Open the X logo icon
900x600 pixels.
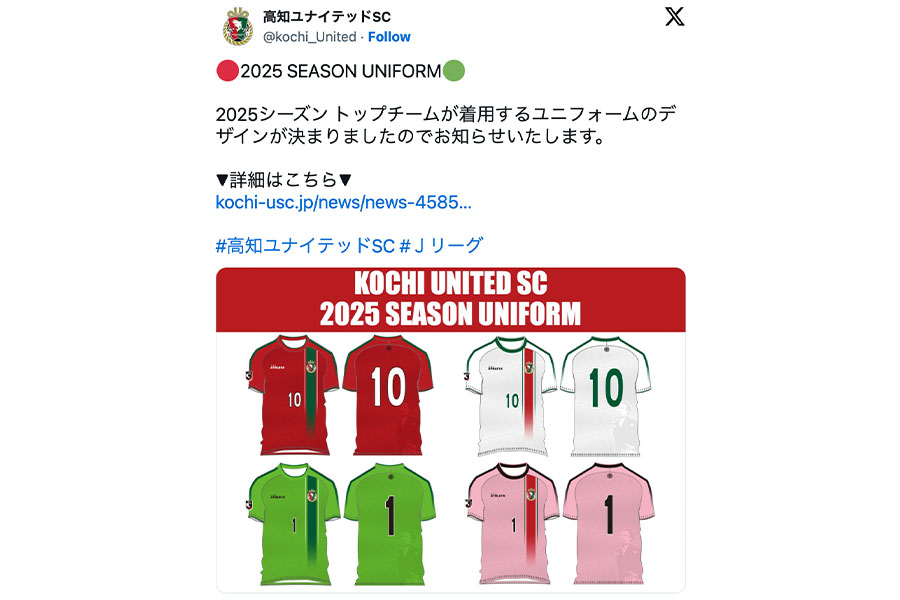click(674, 16)
